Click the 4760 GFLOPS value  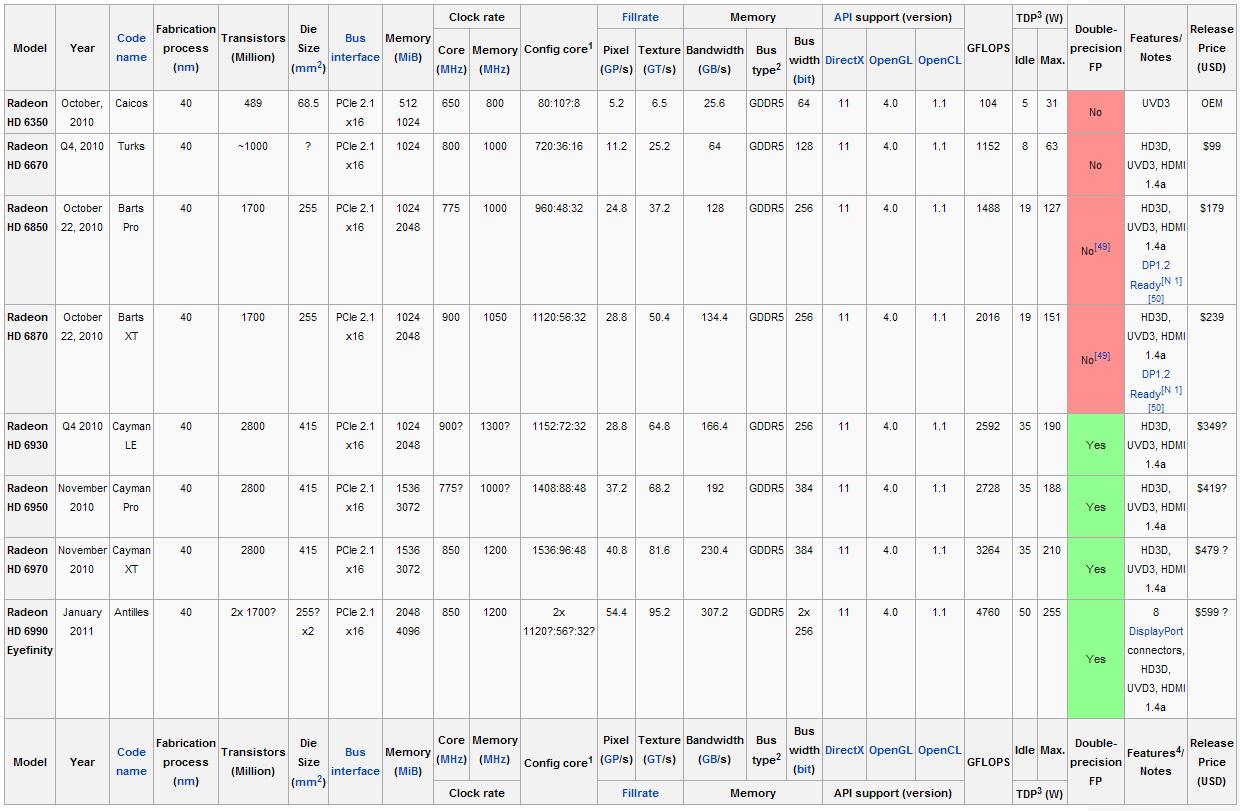(987, 612)
